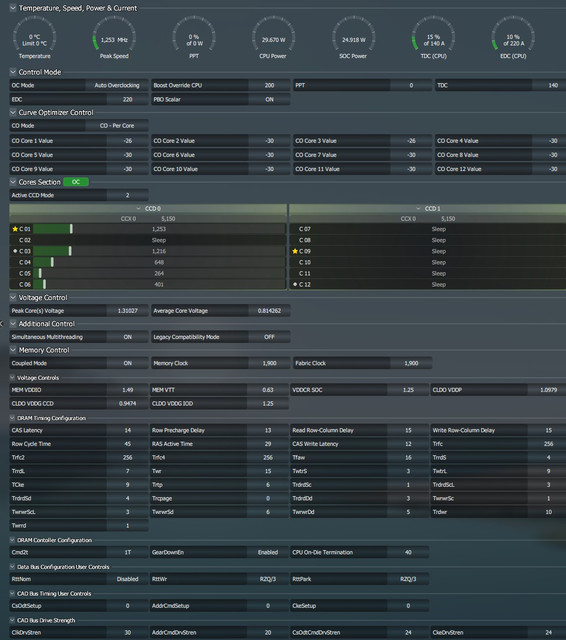Select the sleeping core C 02 row

[x=148, y=240]
